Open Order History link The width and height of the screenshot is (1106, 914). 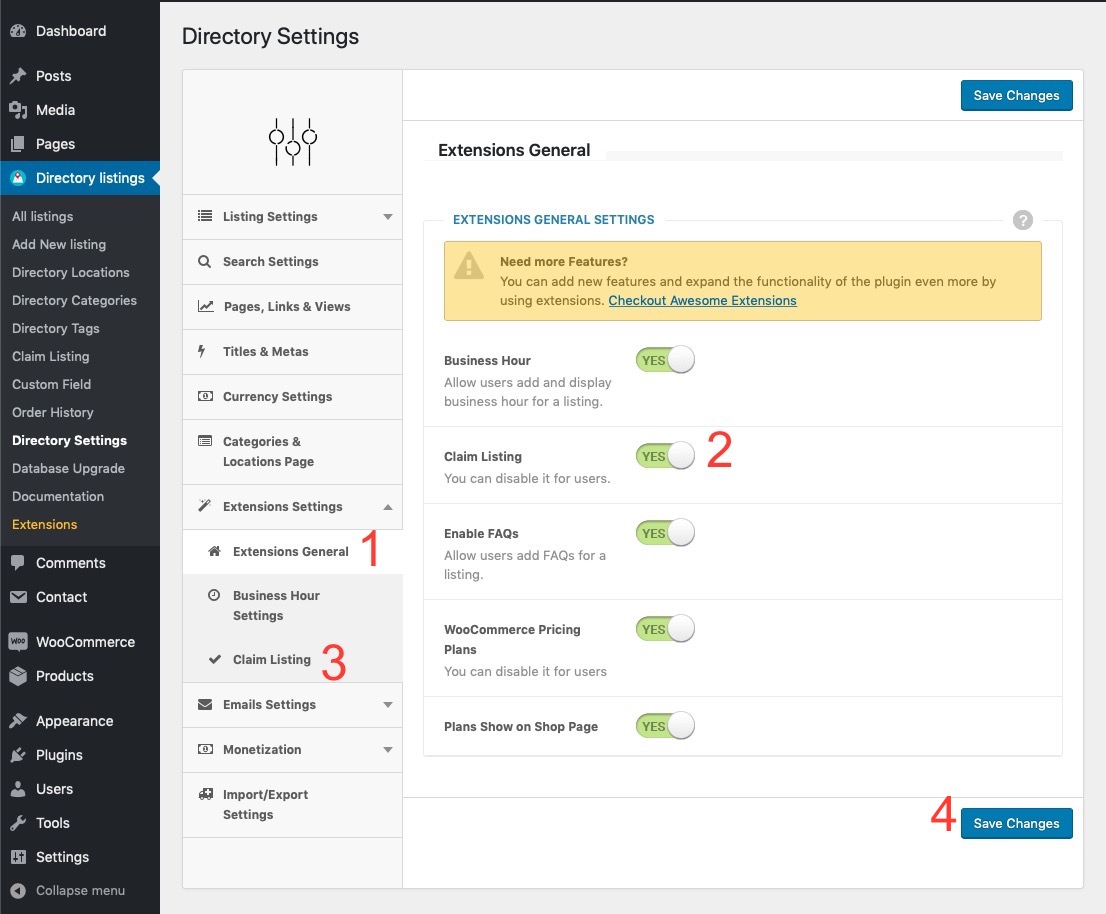click(x=52, y=413)
